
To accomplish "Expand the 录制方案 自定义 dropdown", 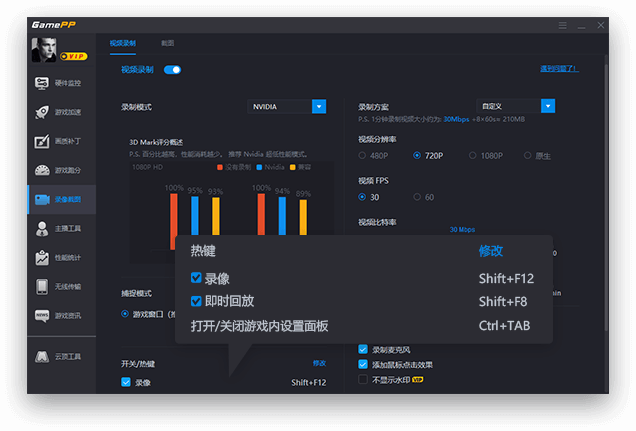I will pos(548,106).
